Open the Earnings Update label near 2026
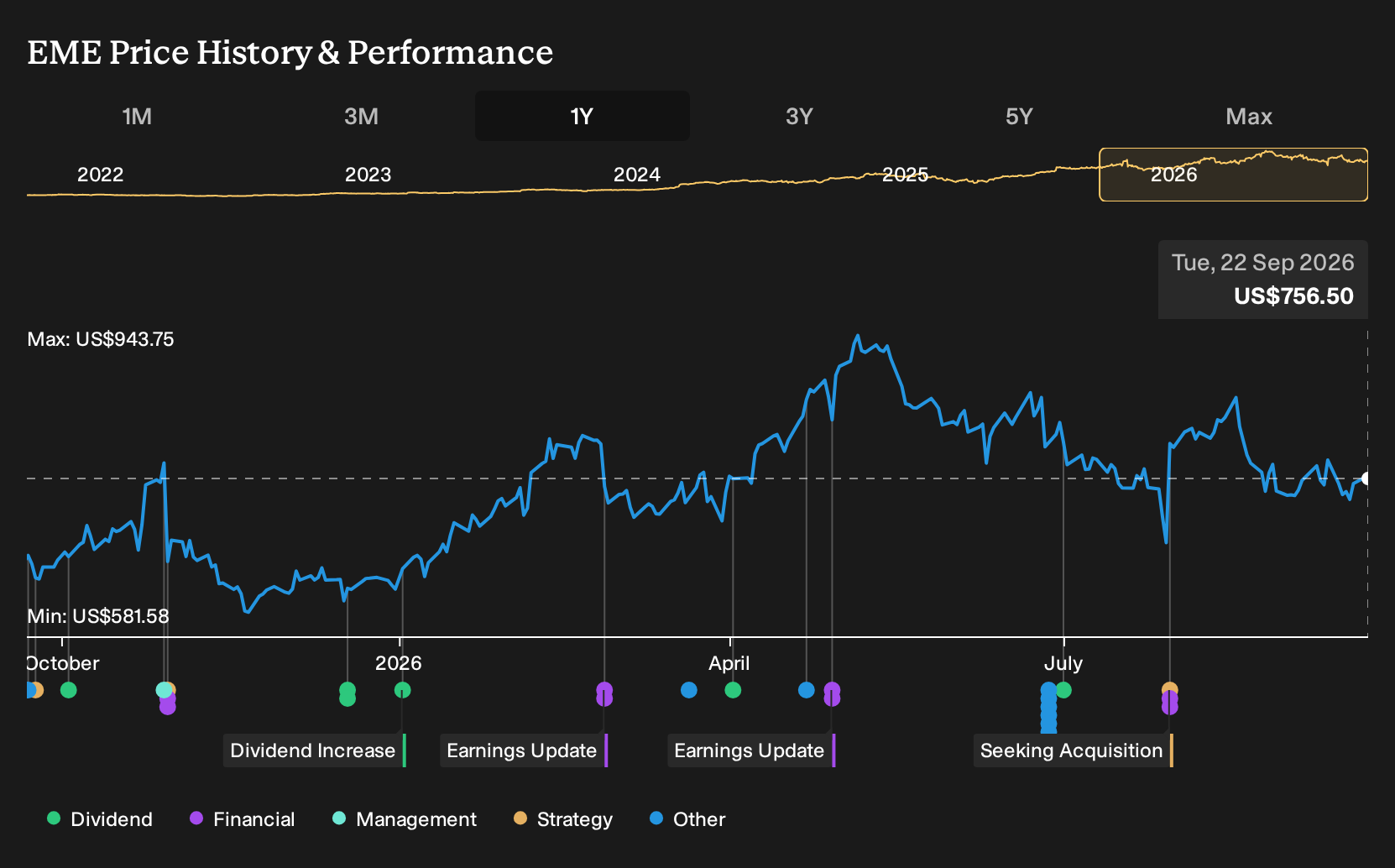This screenshot has height=868, width=1395. tap(524, 750)
